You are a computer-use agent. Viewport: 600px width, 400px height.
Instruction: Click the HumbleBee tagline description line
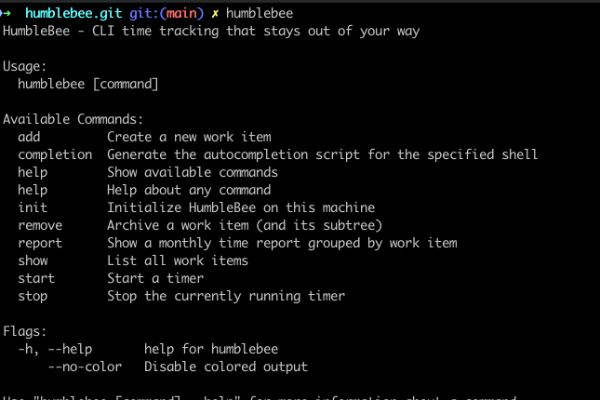tap(211, 30)
